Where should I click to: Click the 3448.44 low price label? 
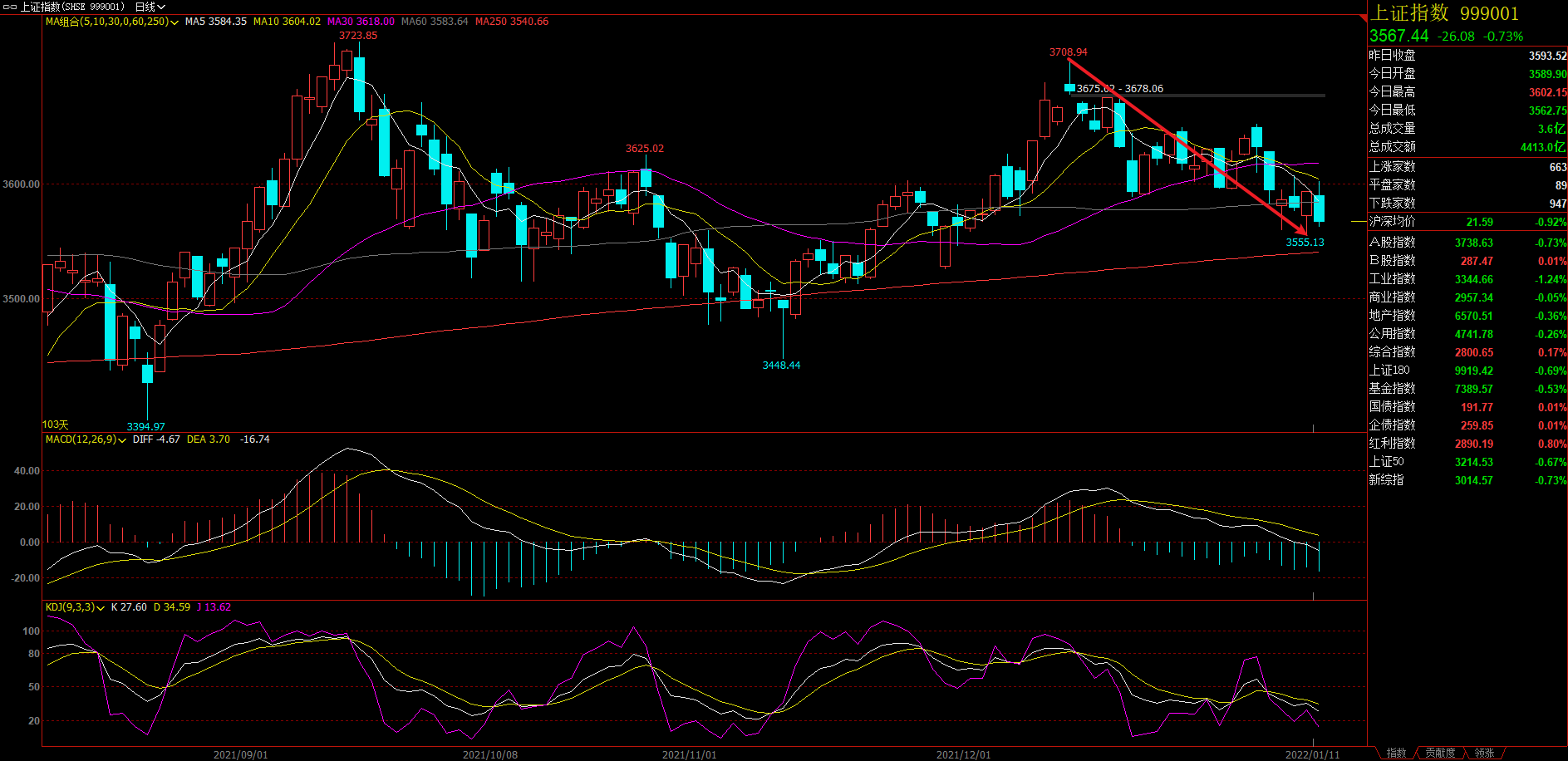781,366
